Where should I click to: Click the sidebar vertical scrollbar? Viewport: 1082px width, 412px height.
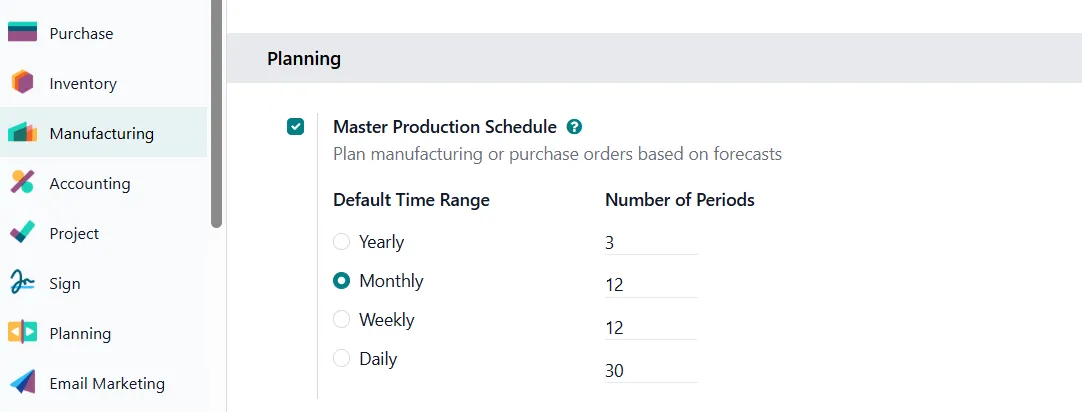coord(217,114)
